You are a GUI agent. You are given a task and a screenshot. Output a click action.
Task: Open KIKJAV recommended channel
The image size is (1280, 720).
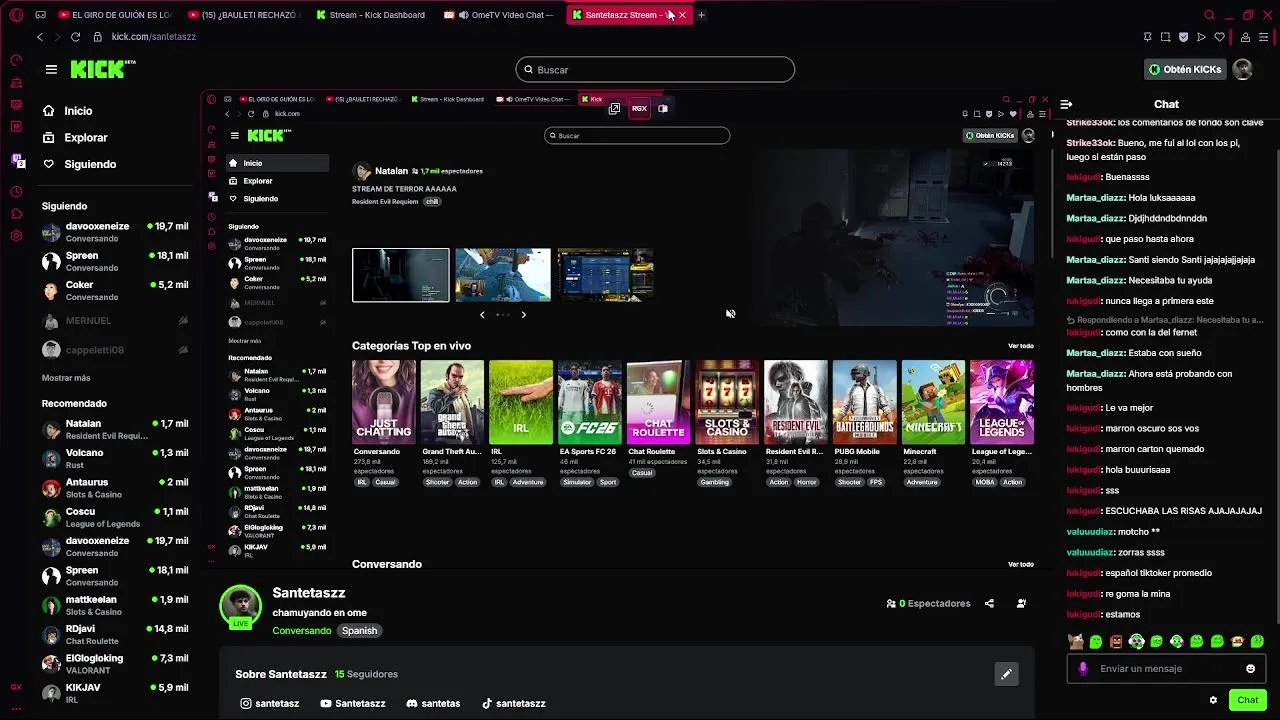pos(115,693)
